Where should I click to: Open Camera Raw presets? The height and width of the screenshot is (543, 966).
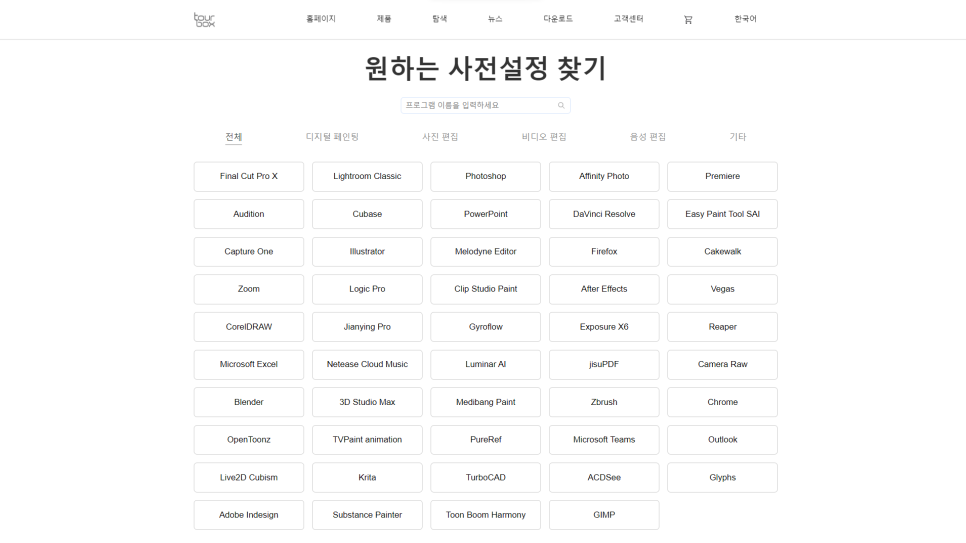pos(722,365)
